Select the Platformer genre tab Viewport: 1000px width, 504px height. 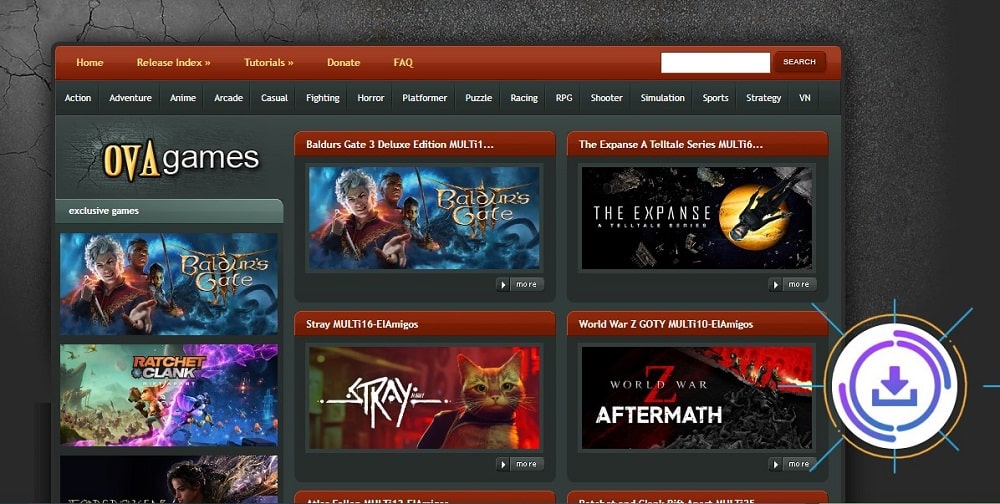point(425,98)
